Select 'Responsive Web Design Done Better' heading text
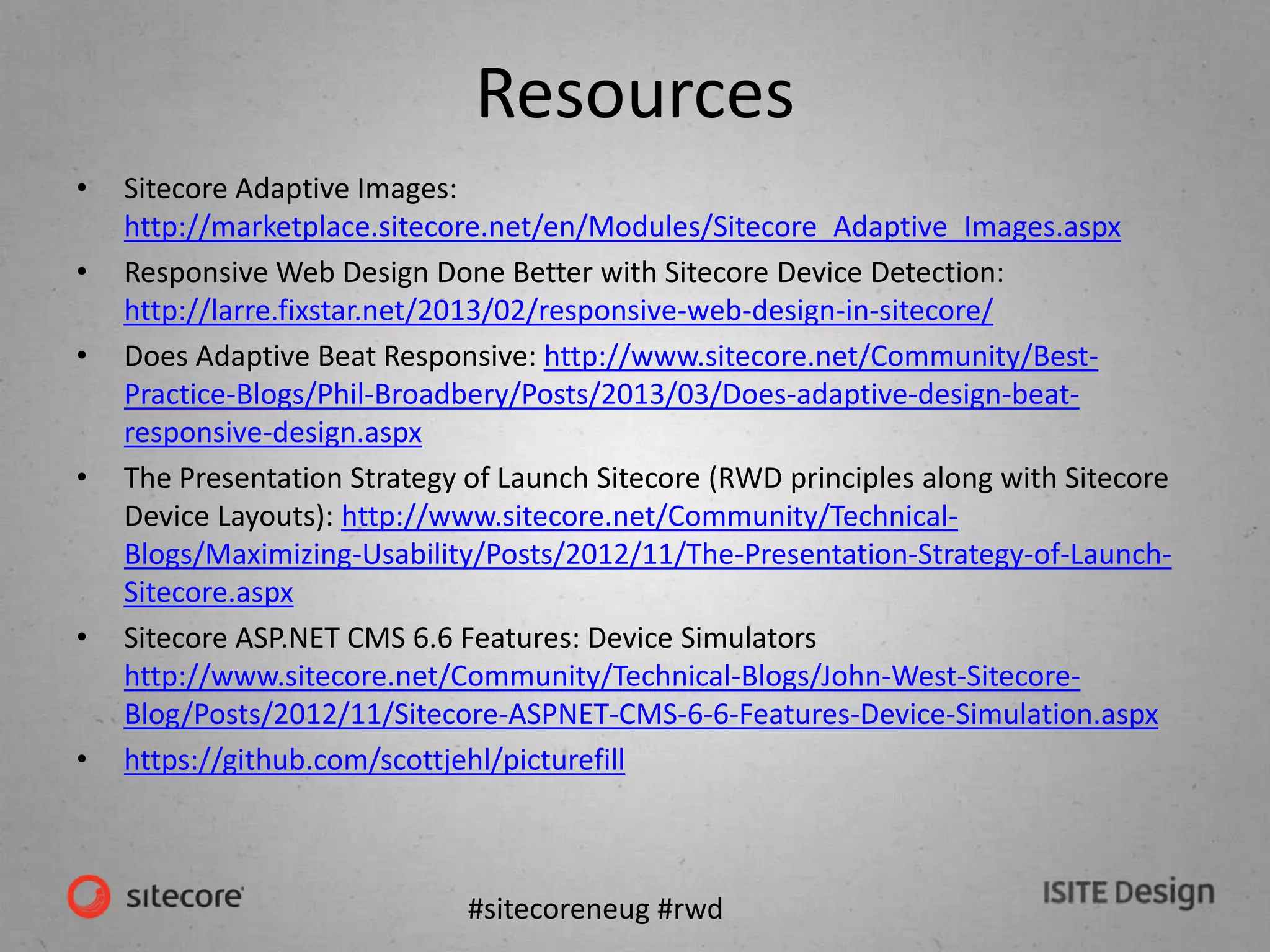Viewport: 1270px width, 952px height. point(360,272)
